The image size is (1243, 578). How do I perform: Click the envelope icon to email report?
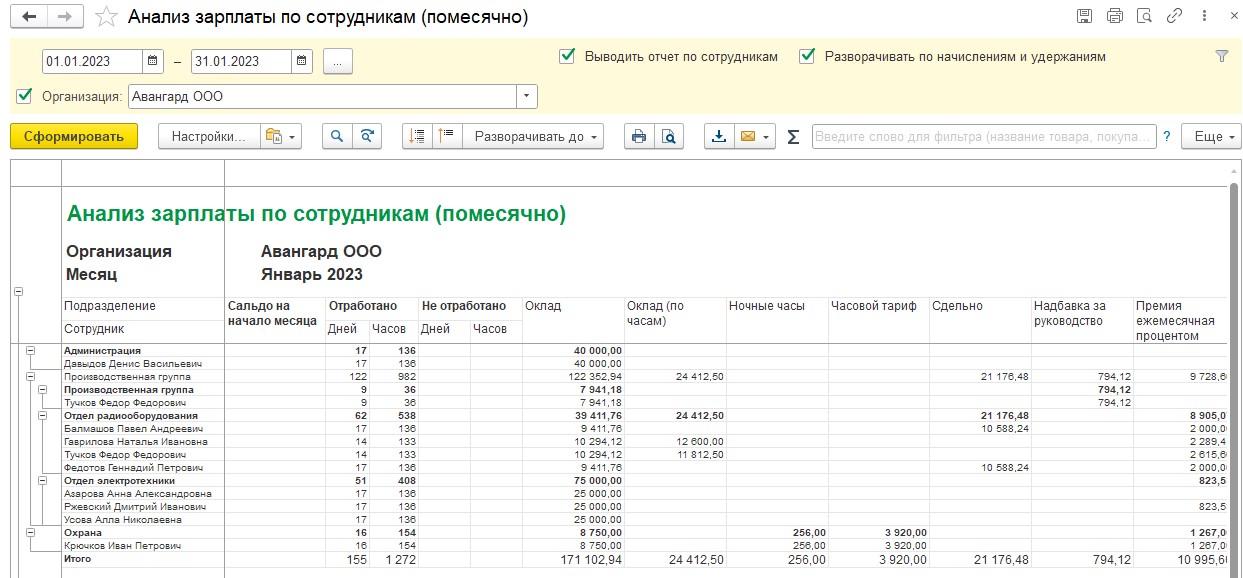pyautogui.click(x=754, y=137)
